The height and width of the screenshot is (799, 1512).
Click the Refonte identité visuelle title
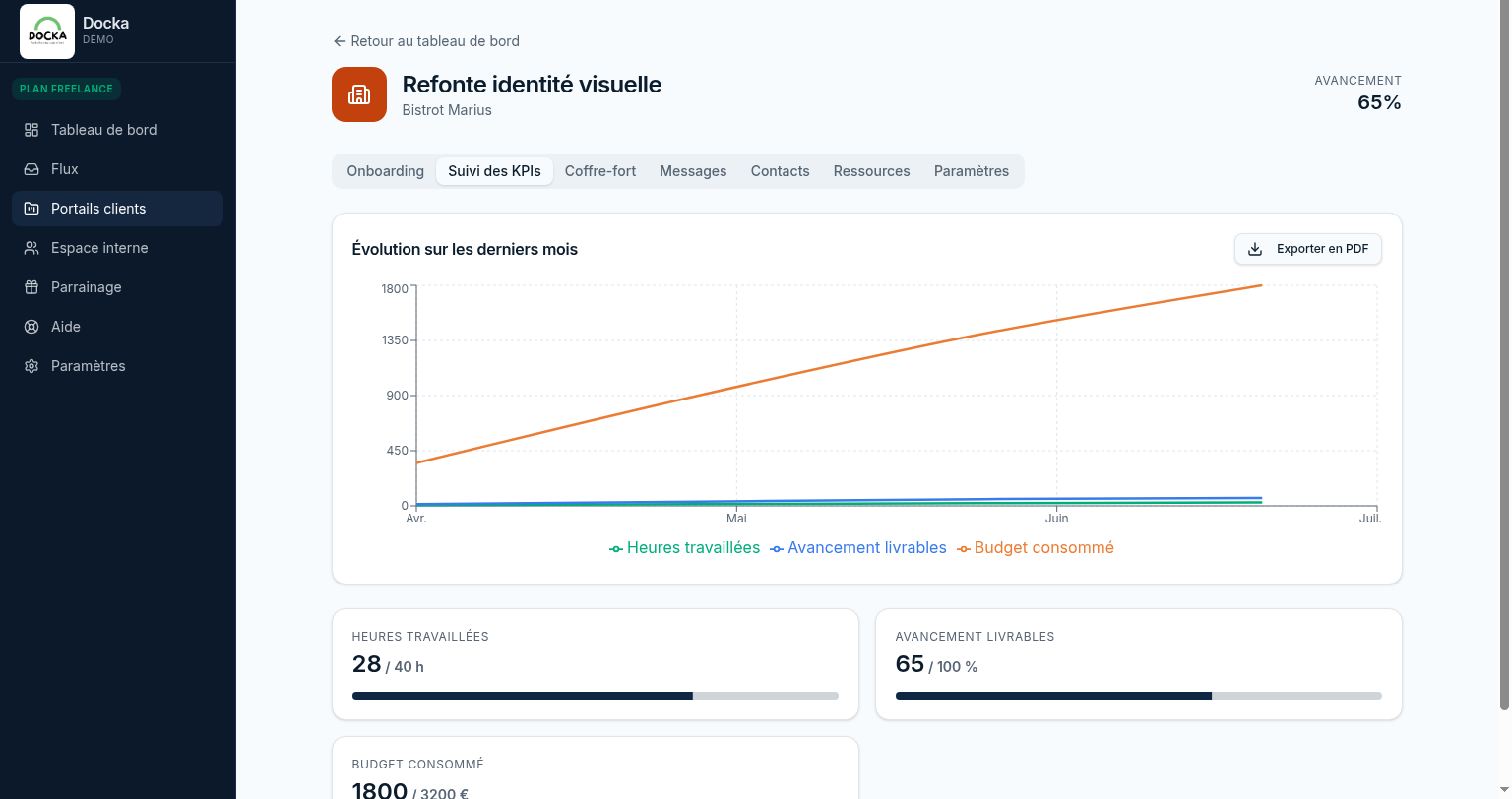(532, 85)
